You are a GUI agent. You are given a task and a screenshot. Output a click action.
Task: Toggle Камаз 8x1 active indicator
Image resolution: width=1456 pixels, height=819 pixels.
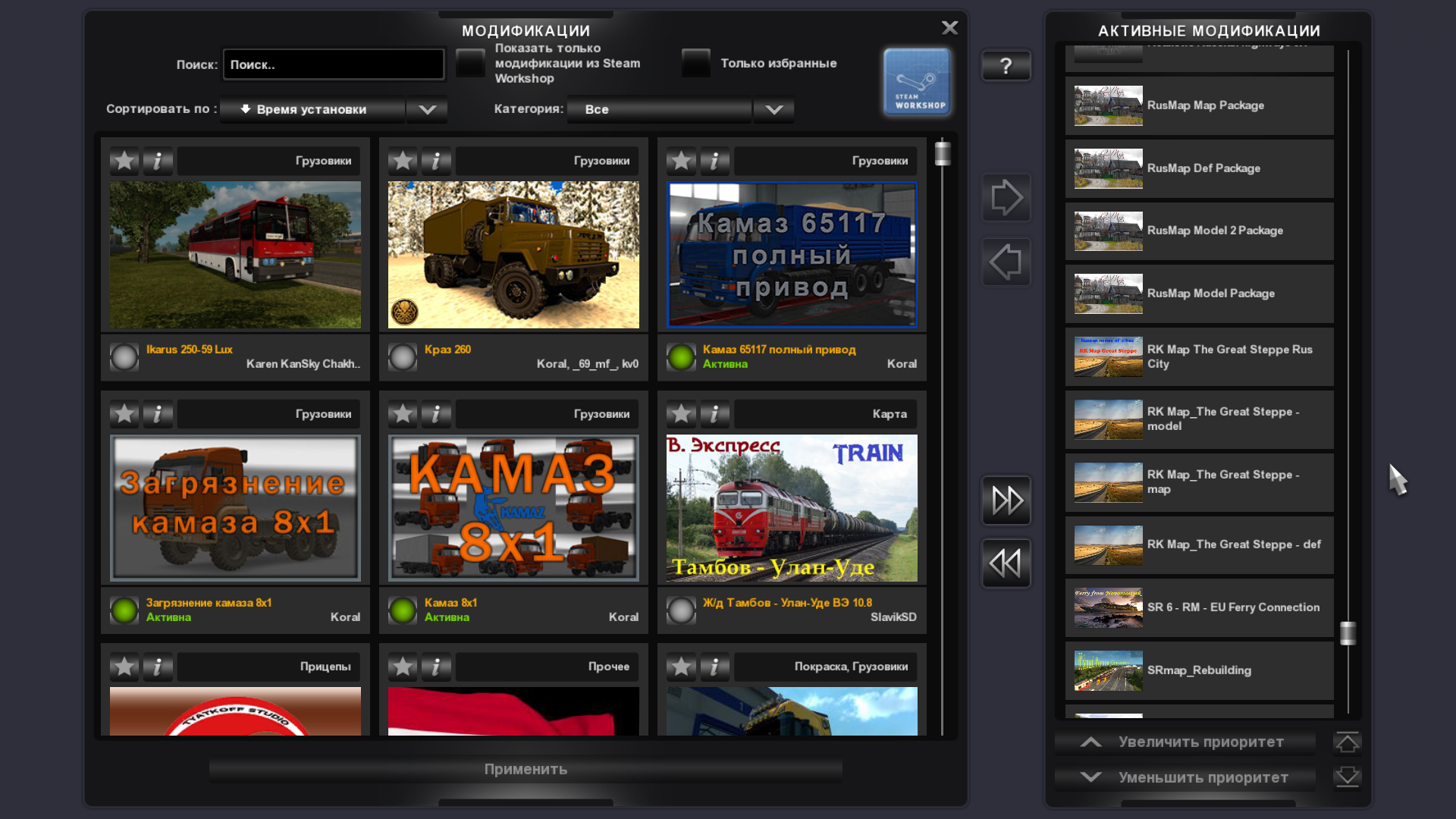[403, 610]
